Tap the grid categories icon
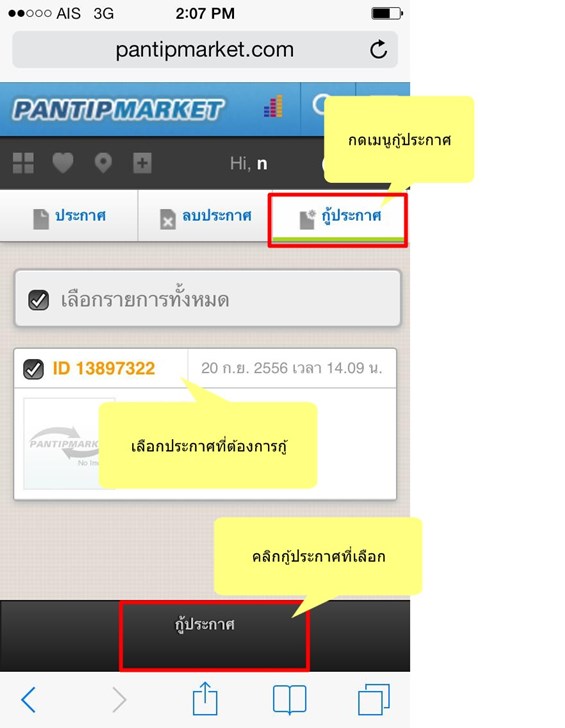565x728 pixels. coord(23,163)
